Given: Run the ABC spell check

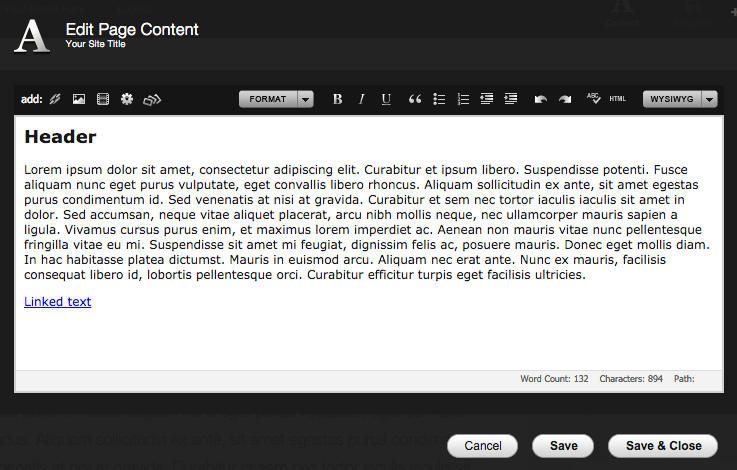Looking at the screenshot, I should click(593, 98).
